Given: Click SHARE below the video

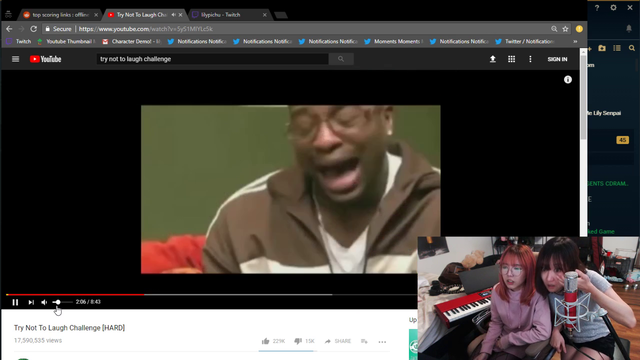Looking at the screenshot, I should (x=338, y=341).
